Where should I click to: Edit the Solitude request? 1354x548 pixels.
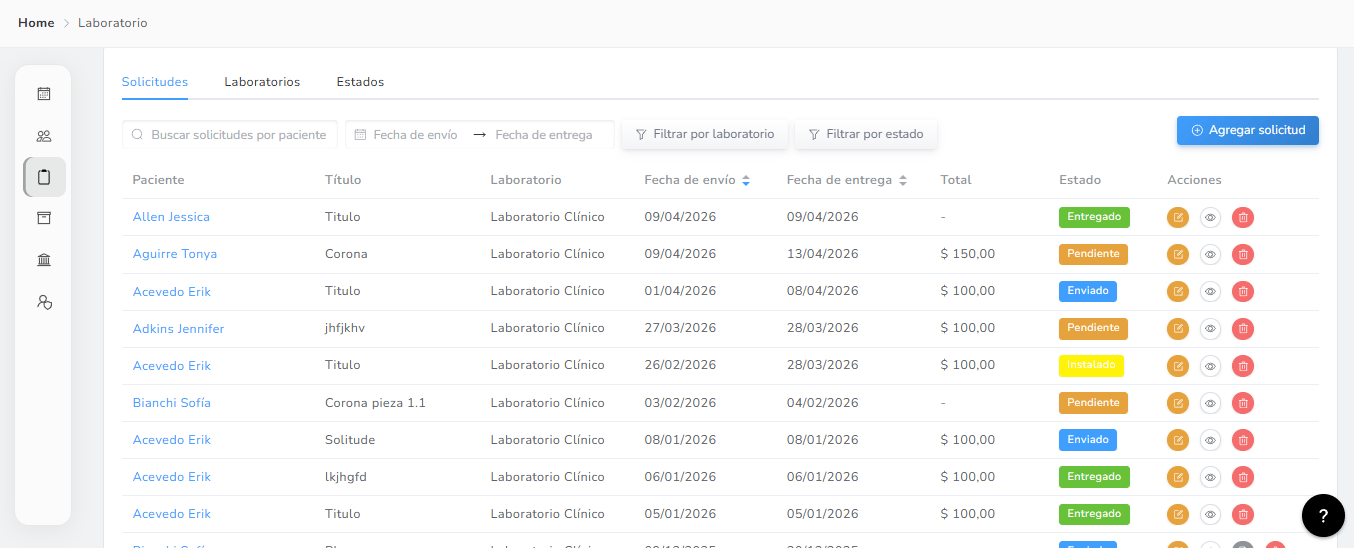tap(1178, 440)
